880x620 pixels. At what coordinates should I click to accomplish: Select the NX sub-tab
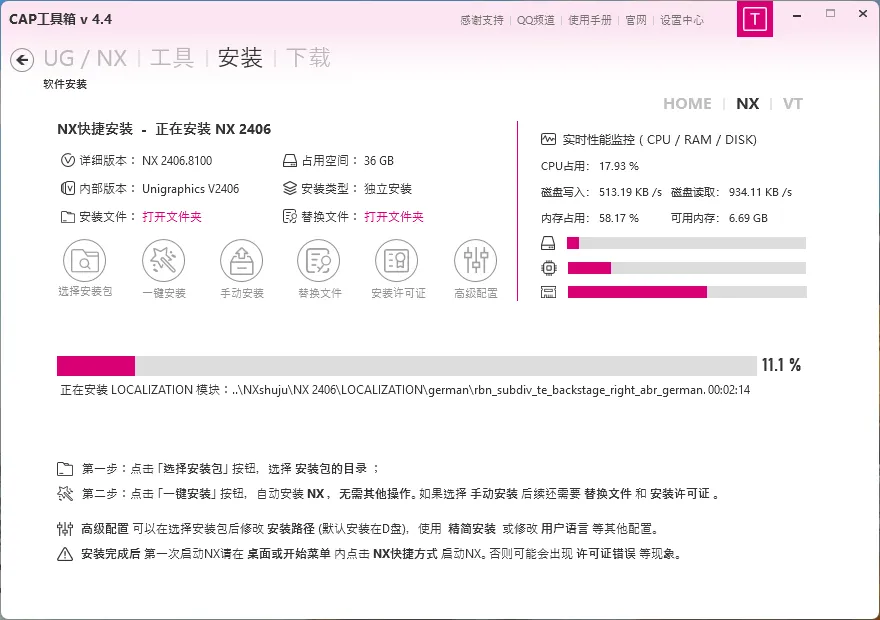[x=748, y=104]
